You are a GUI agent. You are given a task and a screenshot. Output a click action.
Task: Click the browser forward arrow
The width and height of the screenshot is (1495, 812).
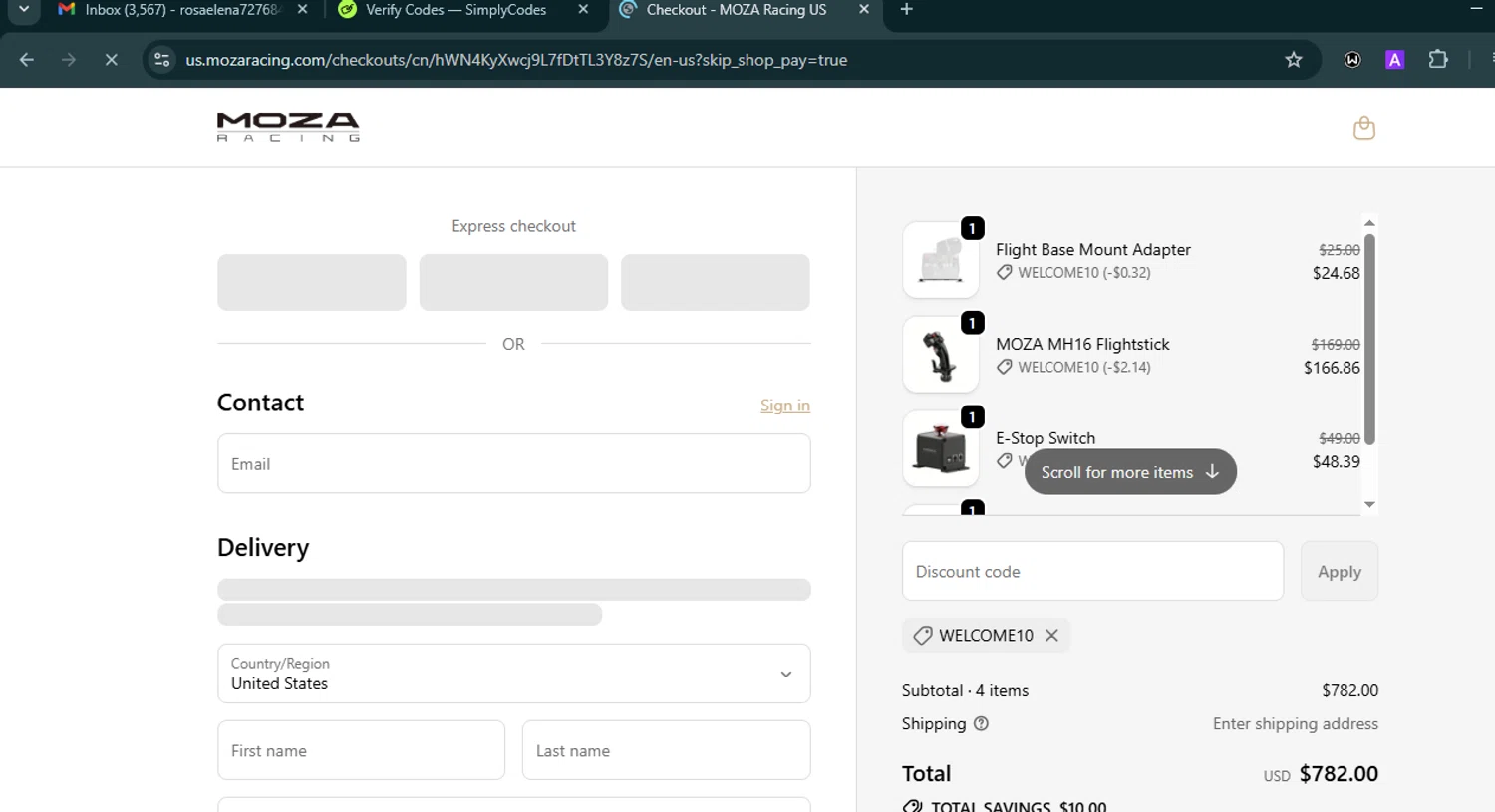click(69, 60)
